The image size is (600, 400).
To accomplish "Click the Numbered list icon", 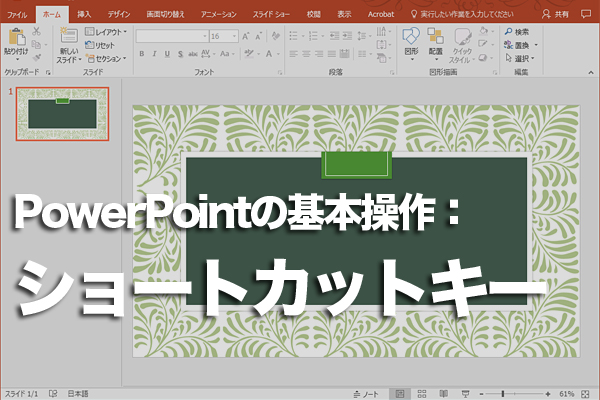I will (x=313, y=36).
